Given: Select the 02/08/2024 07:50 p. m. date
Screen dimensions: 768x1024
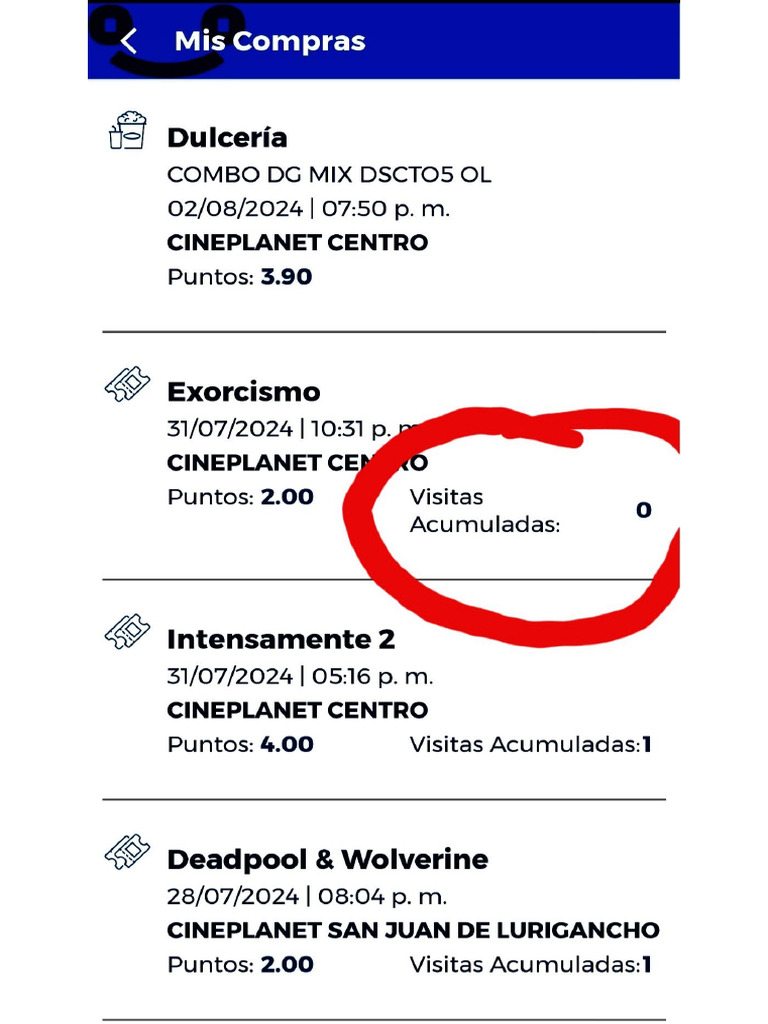Looking at the screenshot, I should click(308, 209).
